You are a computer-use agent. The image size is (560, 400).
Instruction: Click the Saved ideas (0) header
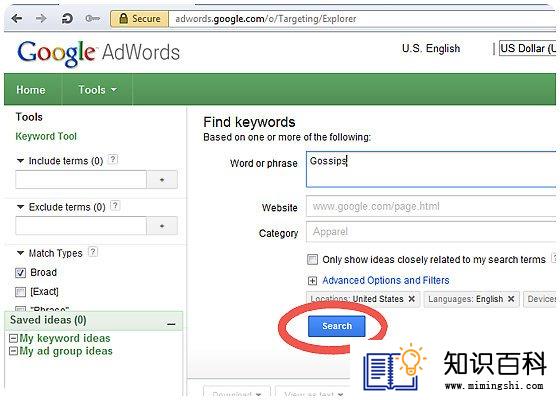(48, 320)
